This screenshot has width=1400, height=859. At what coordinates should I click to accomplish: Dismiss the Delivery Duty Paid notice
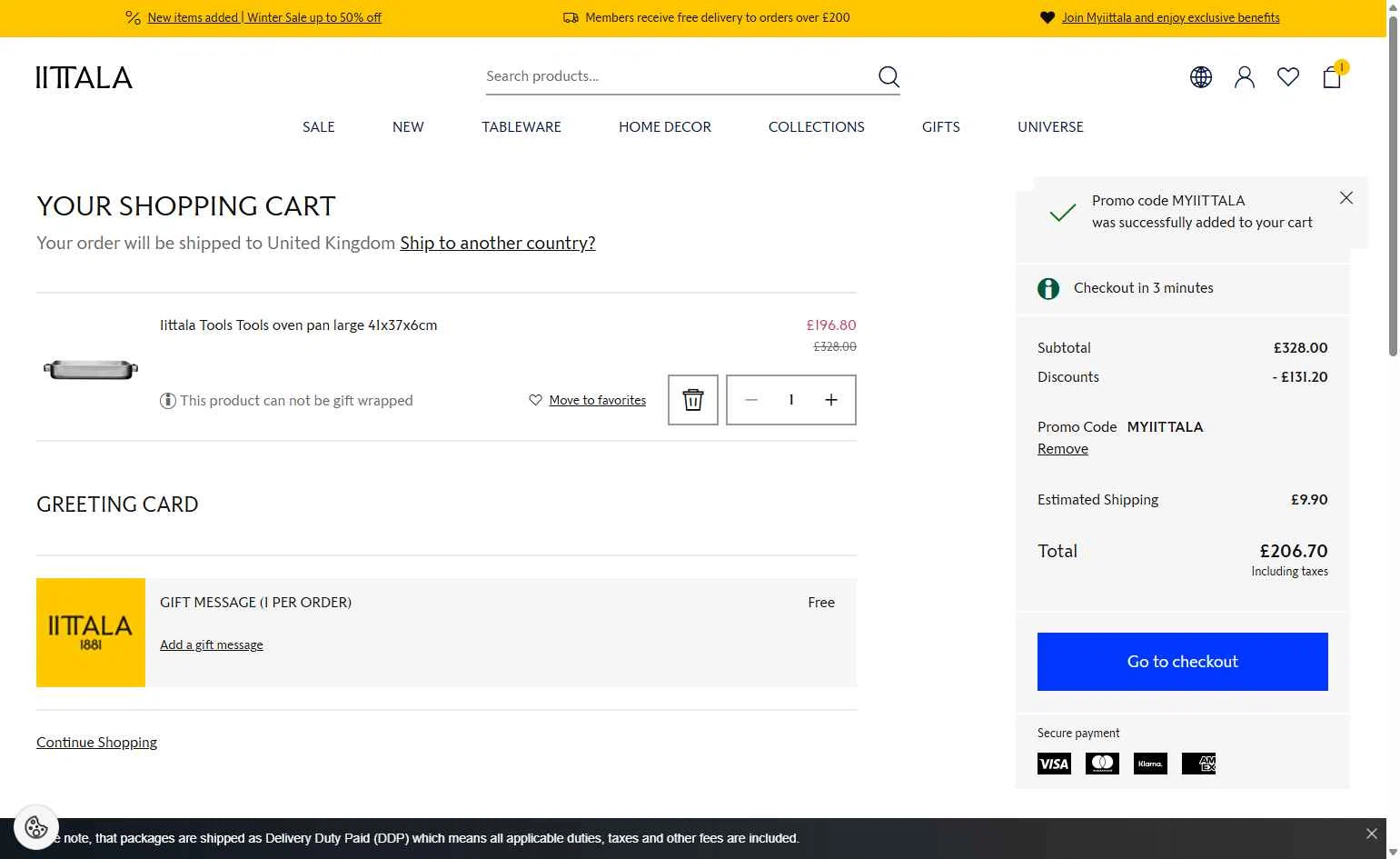point(1372,834)
